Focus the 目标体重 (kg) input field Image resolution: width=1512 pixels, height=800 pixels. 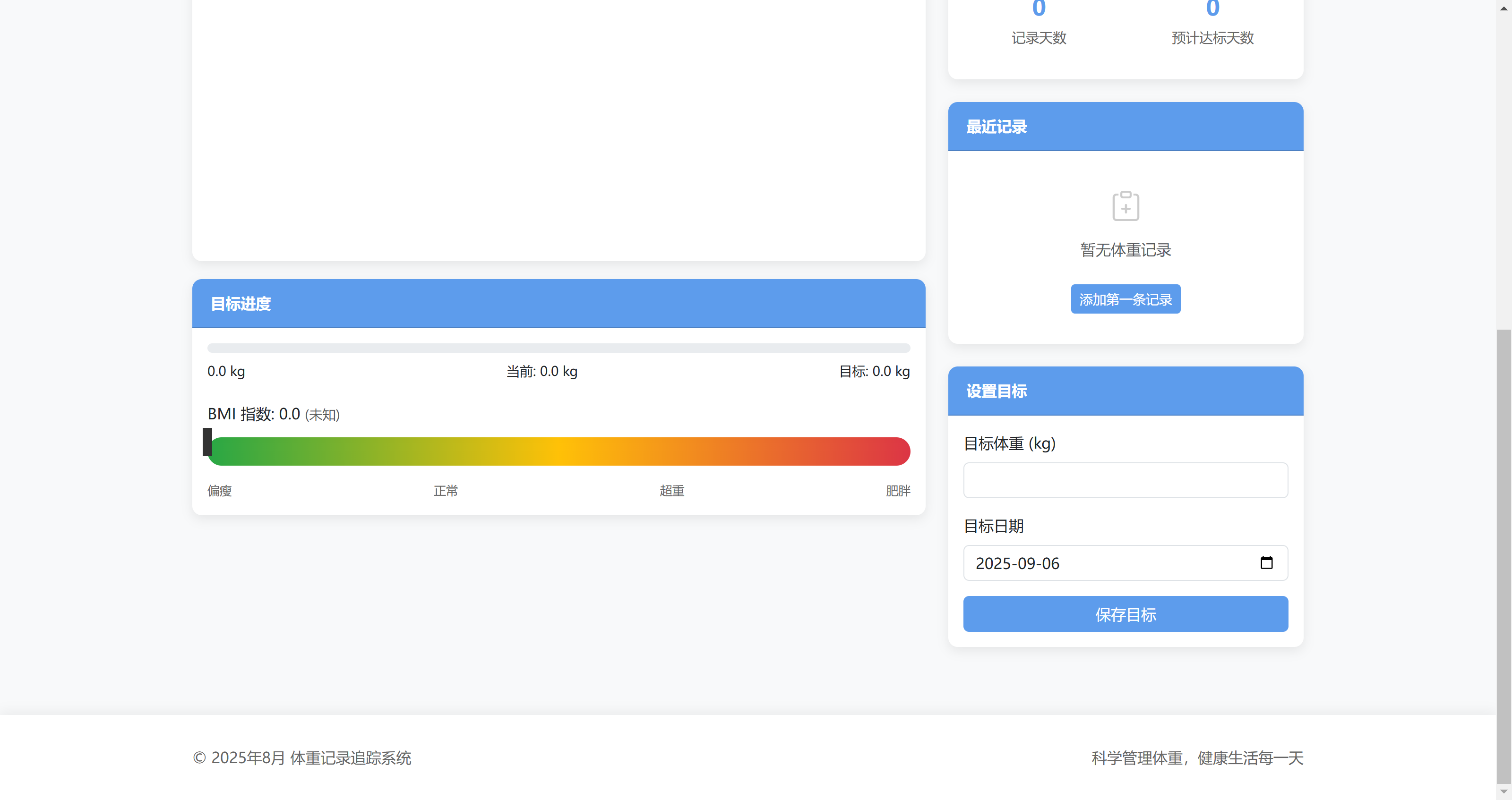(x=1125, y=480)
